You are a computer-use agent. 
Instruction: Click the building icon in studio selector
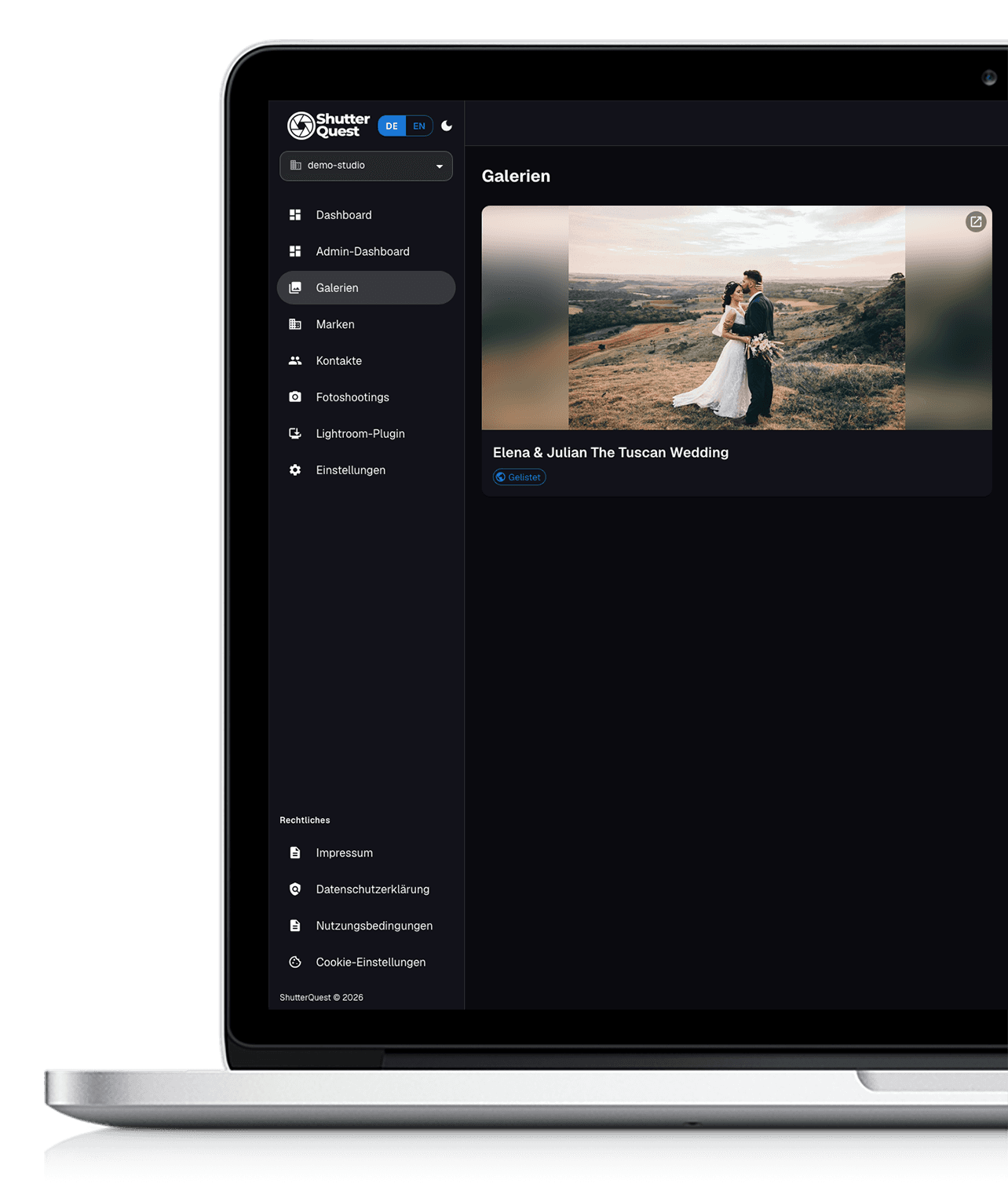point(296,166)
